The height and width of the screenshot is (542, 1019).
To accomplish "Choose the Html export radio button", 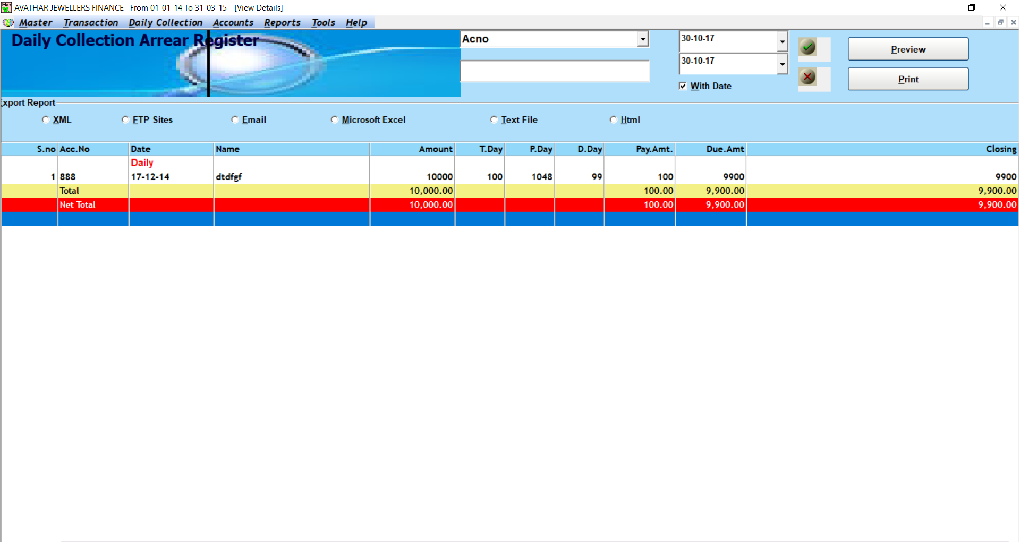I will coord(614,120).
